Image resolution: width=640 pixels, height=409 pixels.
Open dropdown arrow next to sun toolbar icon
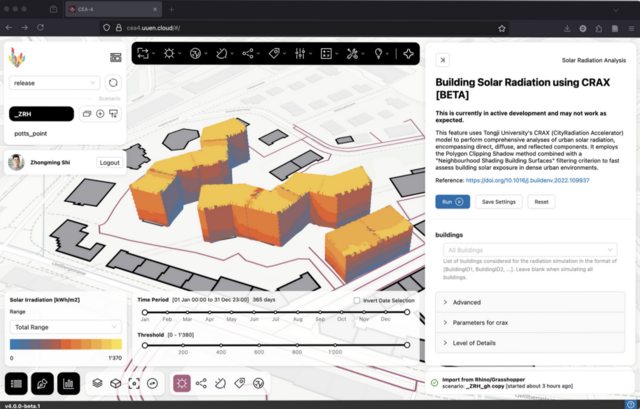point(180,53)
